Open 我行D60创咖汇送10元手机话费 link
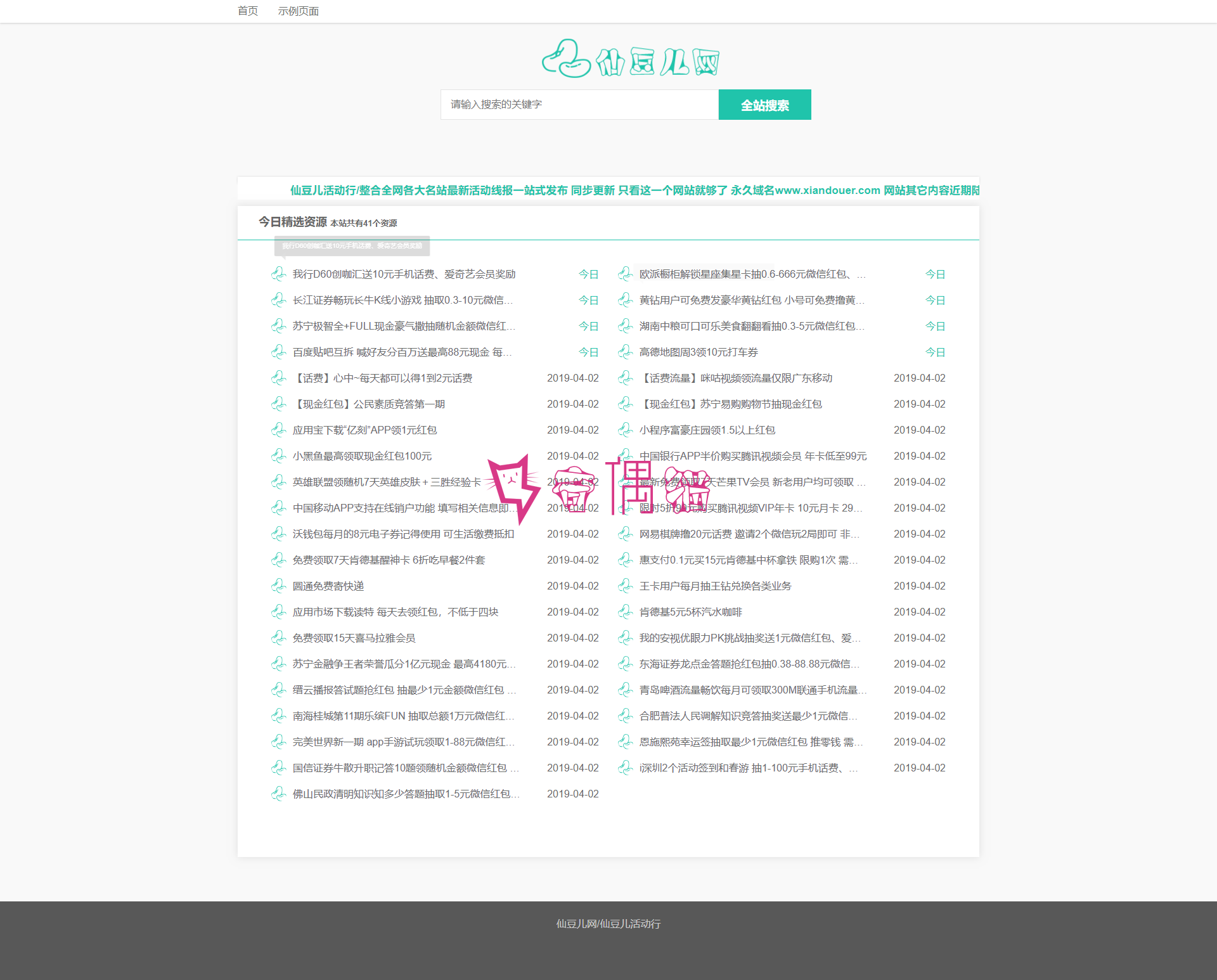The height and width of the screenshot is (980, 1217). [404, 274]
